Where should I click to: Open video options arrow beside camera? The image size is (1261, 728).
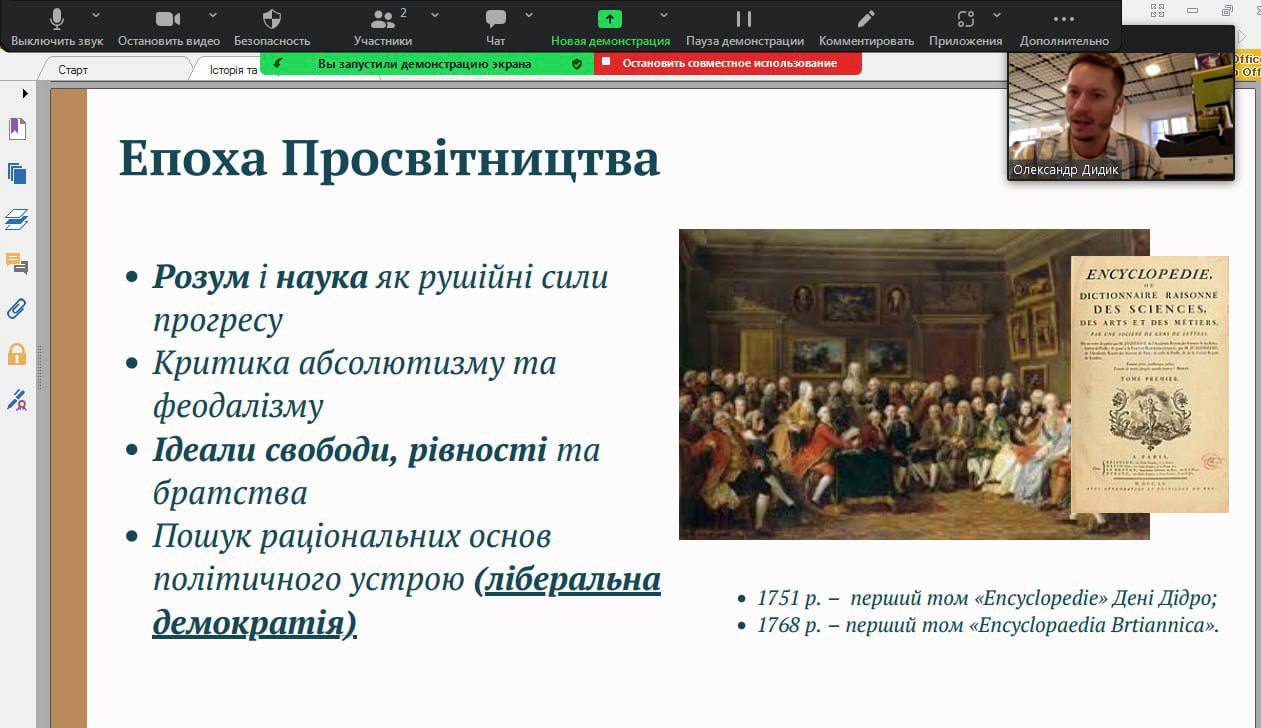pos(213,15)
